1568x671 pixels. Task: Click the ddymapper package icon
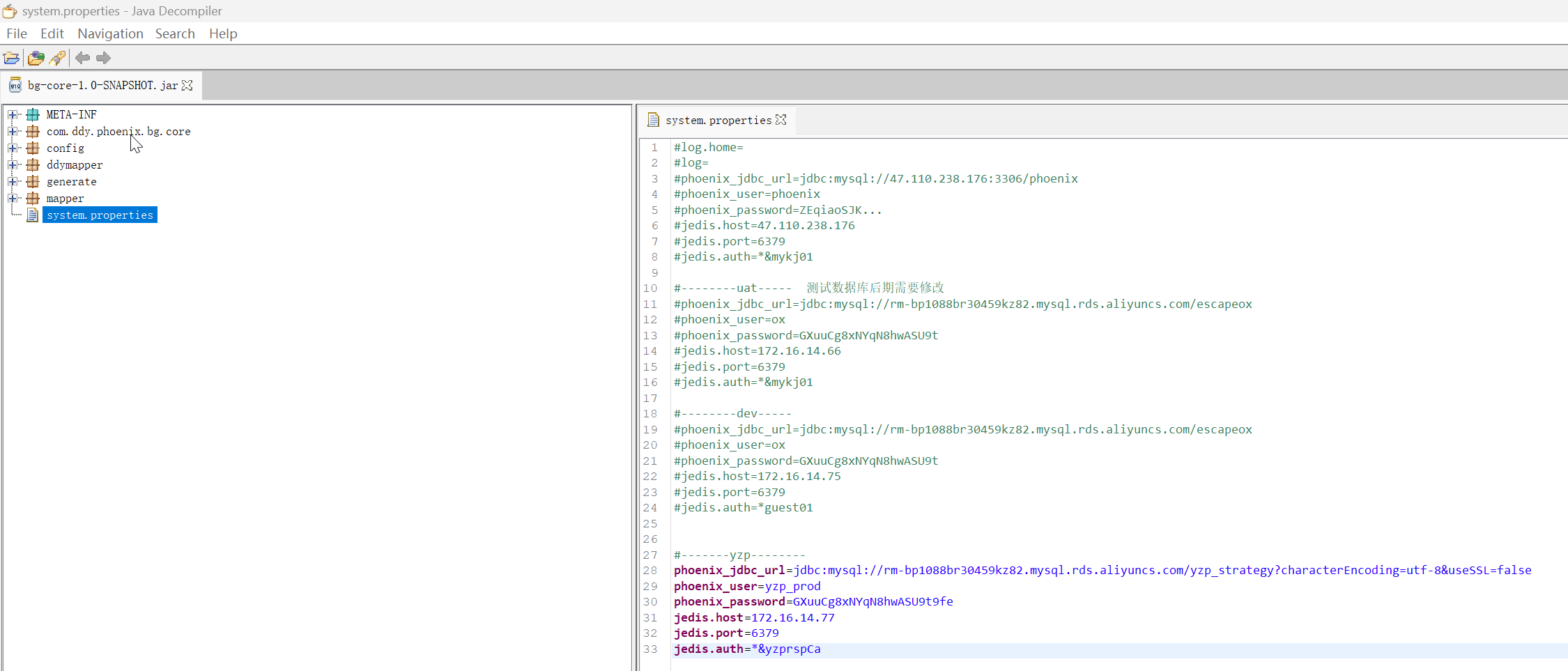click(x=33, y=164)
